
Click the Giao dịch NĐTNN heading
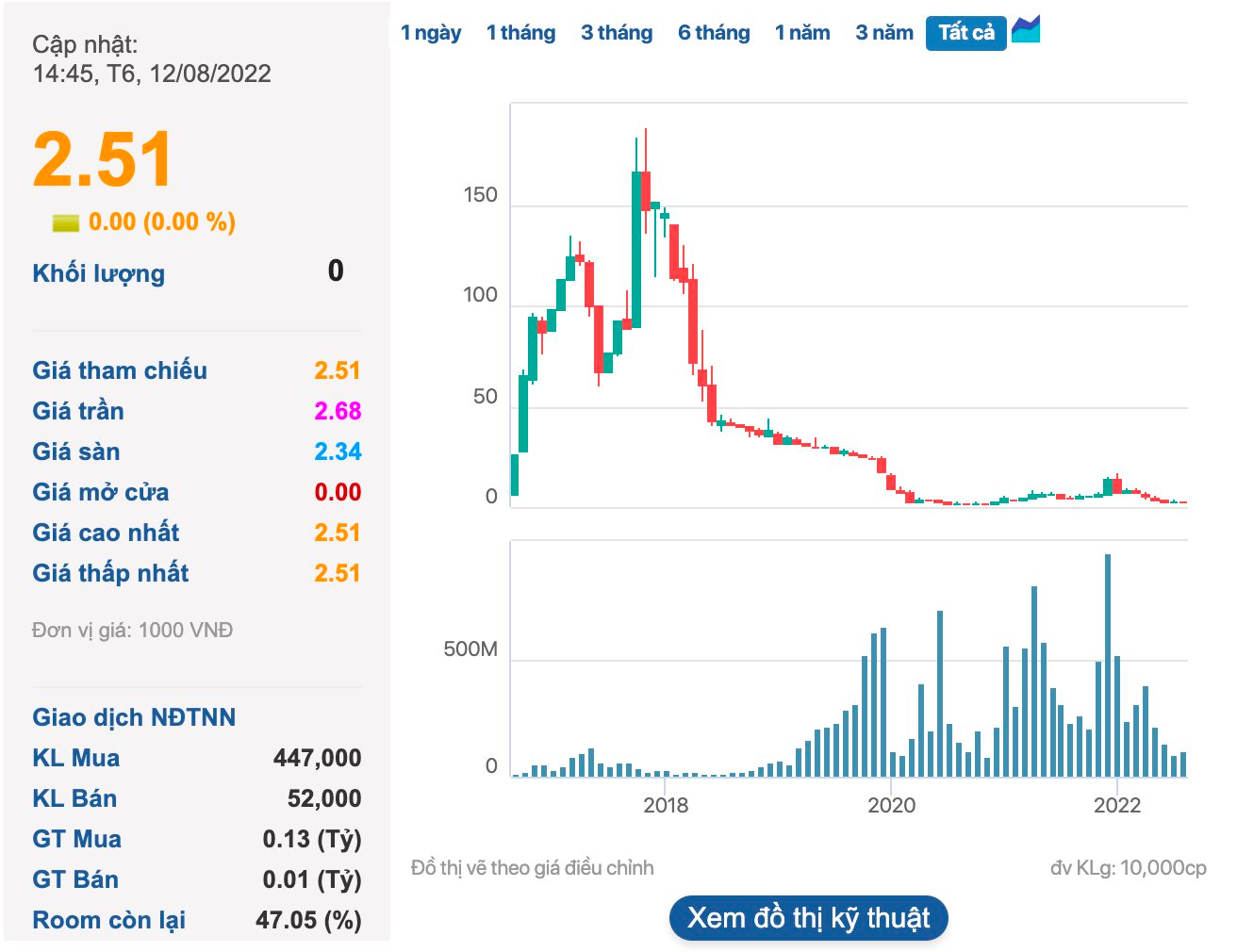(x=134, y=717)
